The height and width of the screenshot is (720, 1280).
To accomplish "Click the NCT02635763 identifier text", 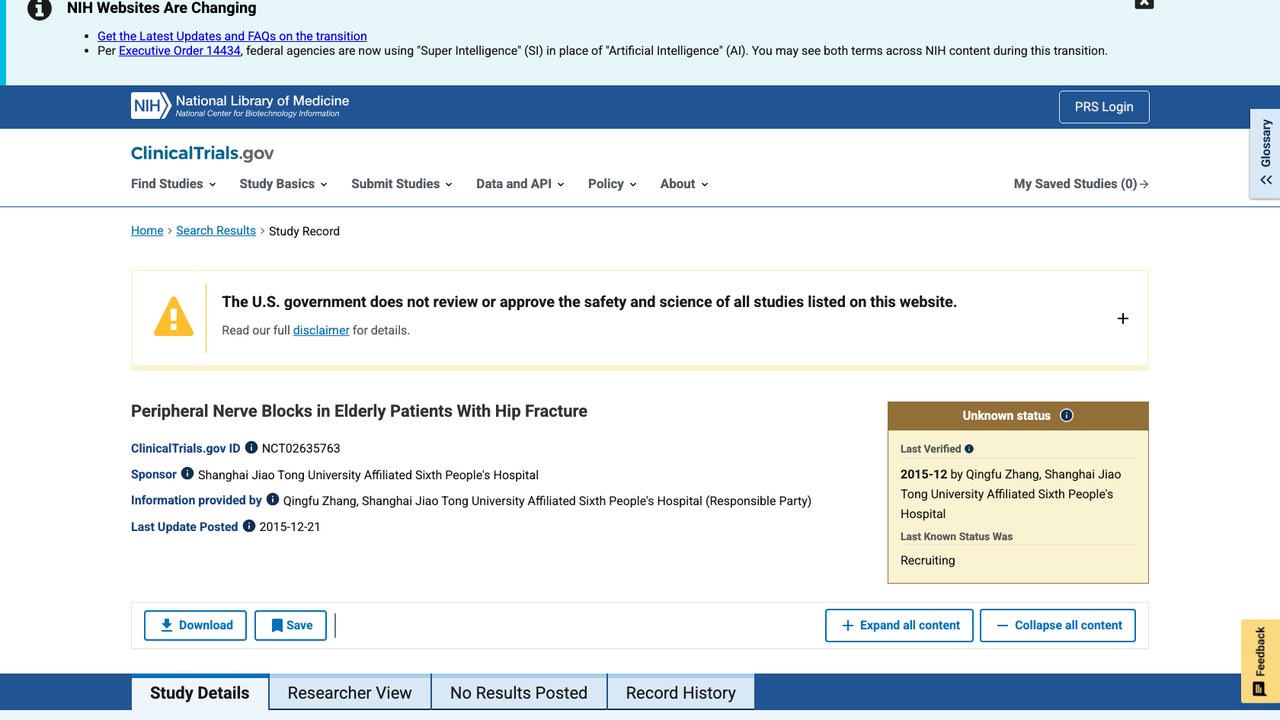I will 301,448.
